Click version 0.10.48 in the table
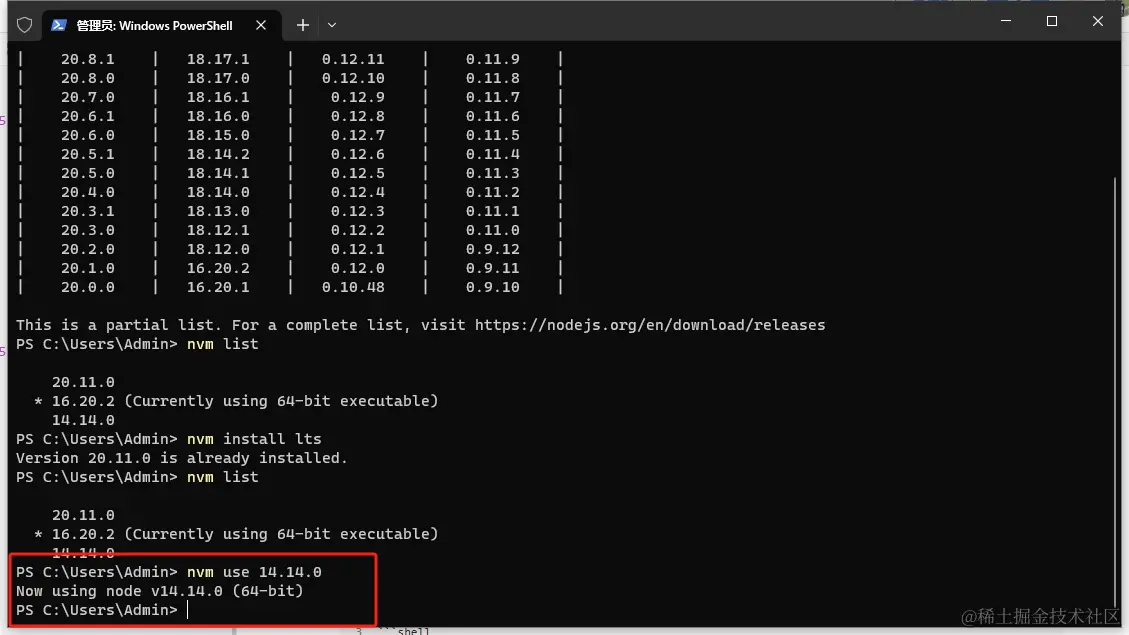Image resolution: width=1129 pixels, height=635 pixels. (x=353, y=287)
